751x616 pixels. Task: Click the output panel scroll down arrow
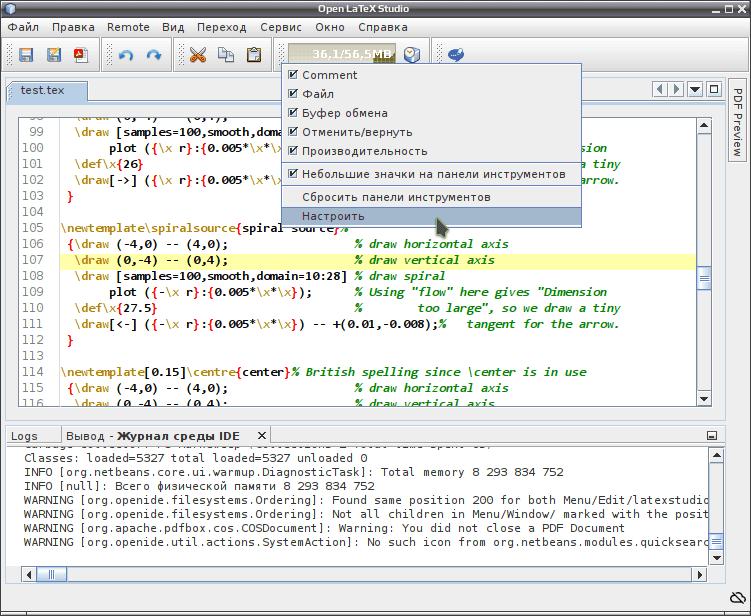pos(717,557)
